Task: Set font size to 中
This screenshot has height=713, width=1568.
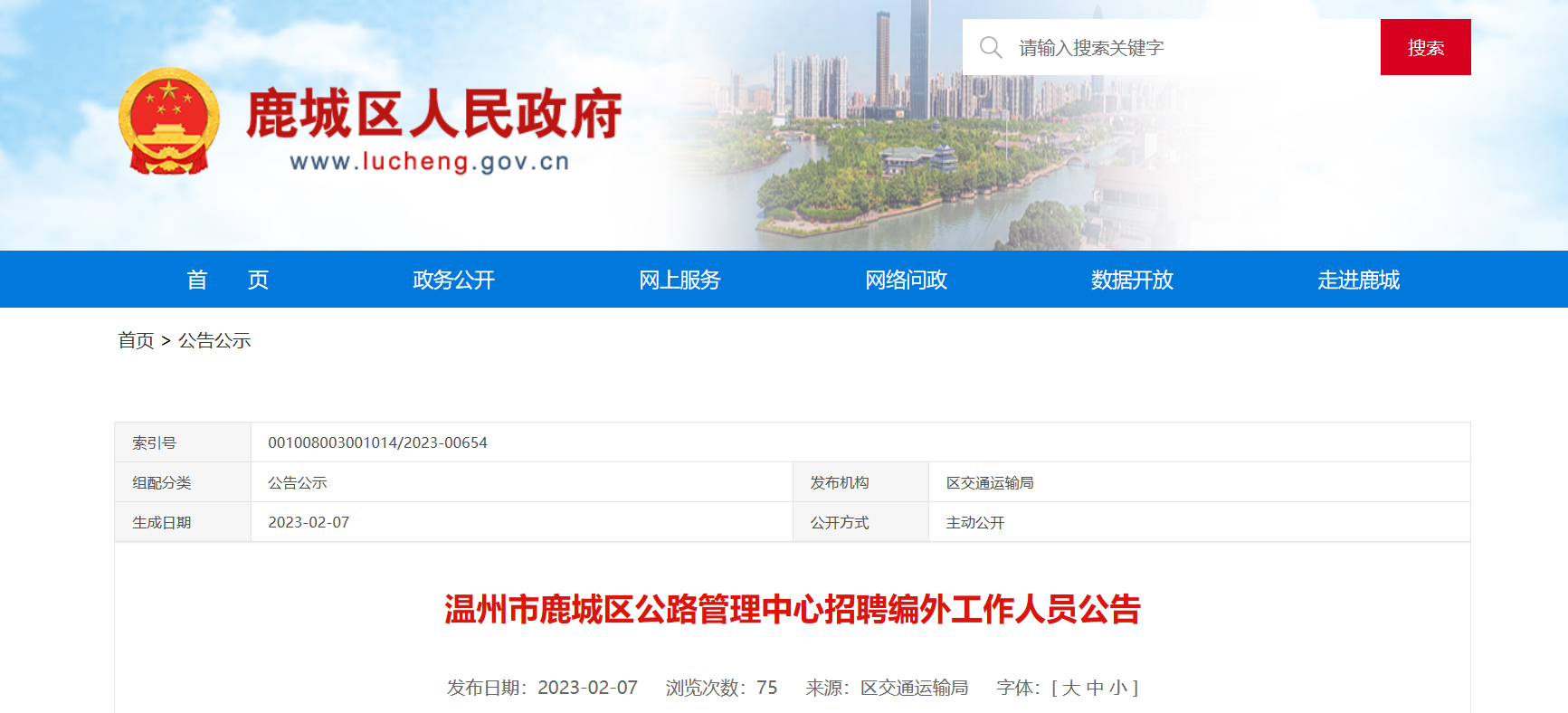Action: point(1095,688)
